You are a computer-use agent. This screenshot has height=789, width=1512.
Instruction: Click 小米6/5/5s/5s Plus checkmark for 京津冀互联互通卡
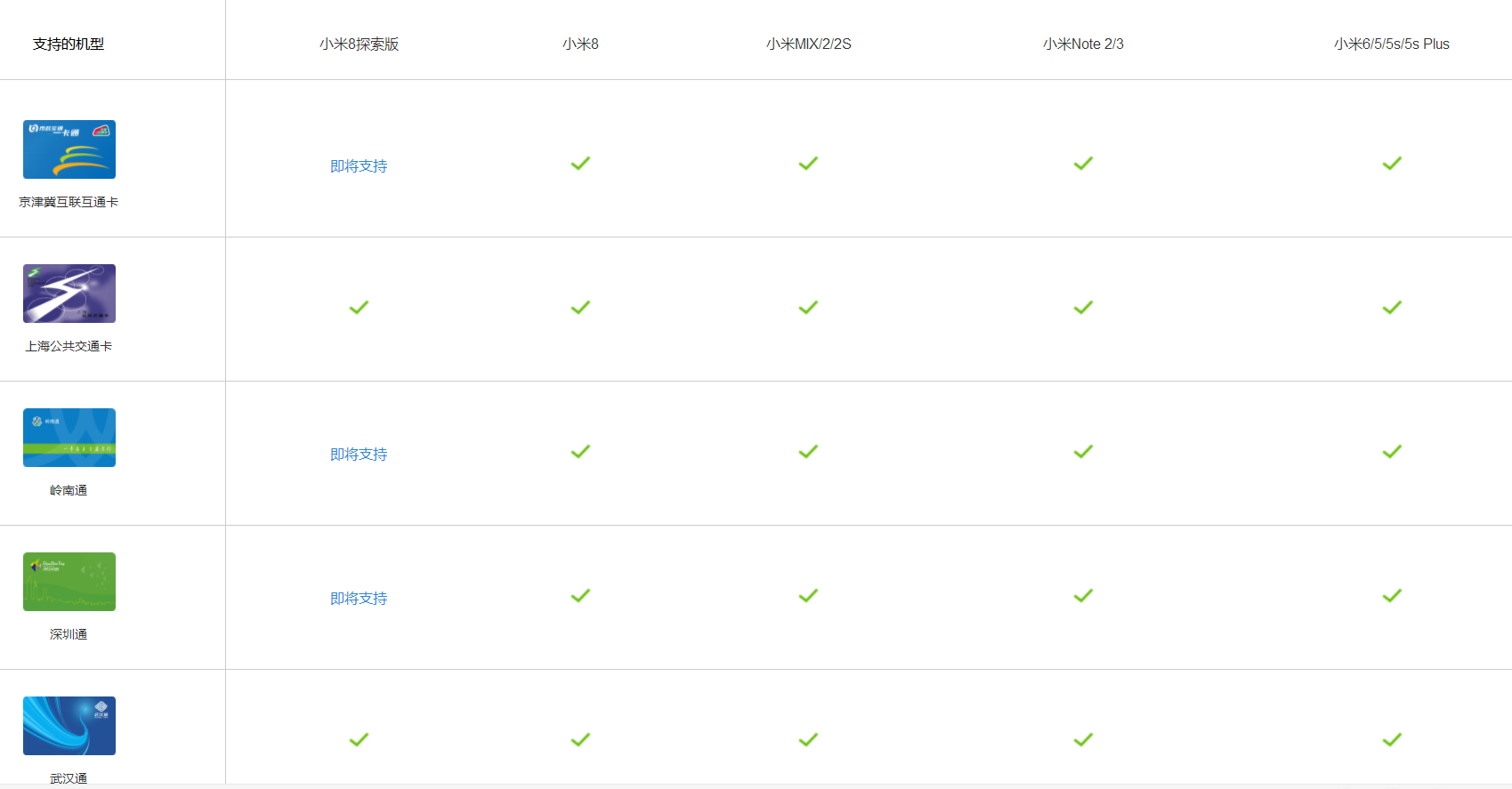click(x=1392, y=164)
